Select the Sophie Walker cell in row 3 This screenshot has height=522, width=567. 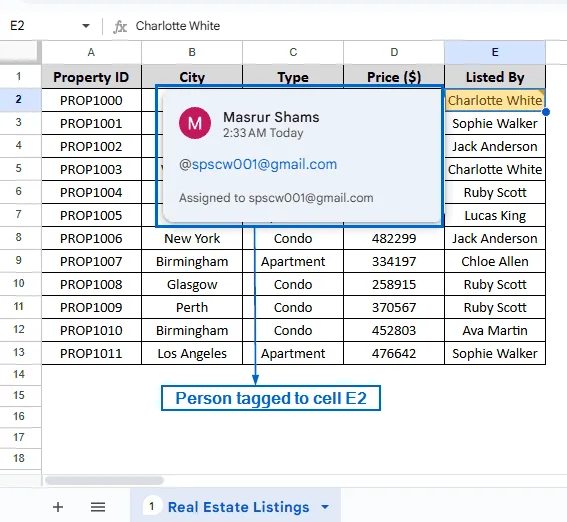pyautogui.click(x=495, y=123)
